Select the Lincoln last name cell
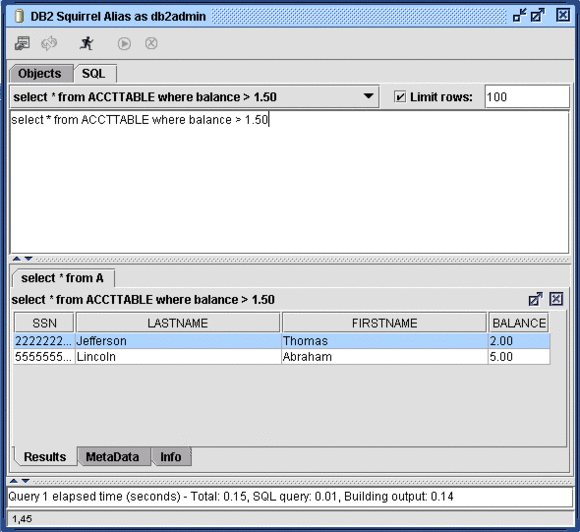This screenshot has height=532, width=580. [x=178, y=357]
